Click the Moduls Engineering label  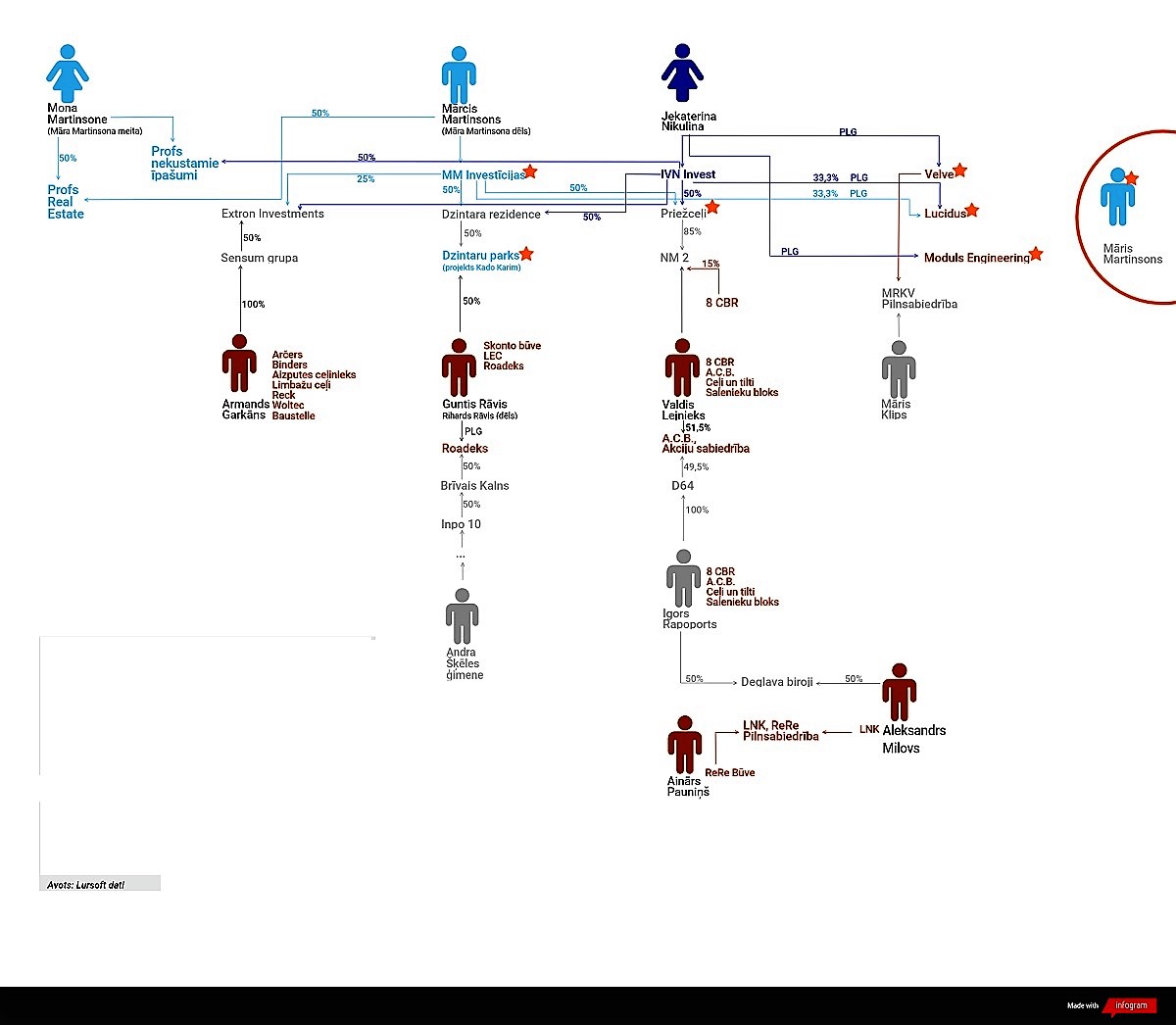pyautogui.click(x=977, y=258)
